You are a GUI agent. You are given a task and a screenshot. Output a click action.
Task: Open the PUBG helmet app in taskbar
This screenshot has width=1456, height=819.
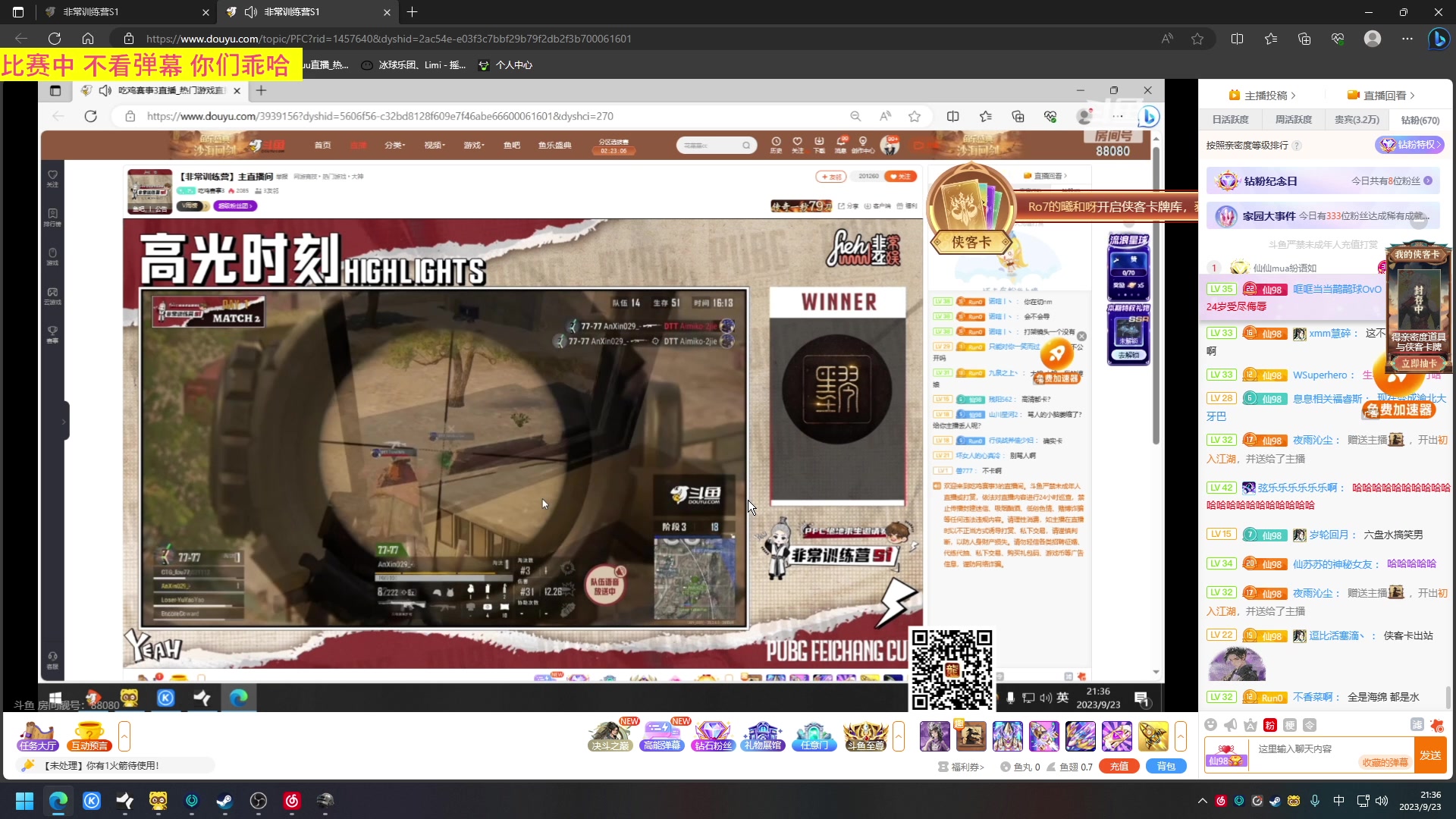pos(325,801)
